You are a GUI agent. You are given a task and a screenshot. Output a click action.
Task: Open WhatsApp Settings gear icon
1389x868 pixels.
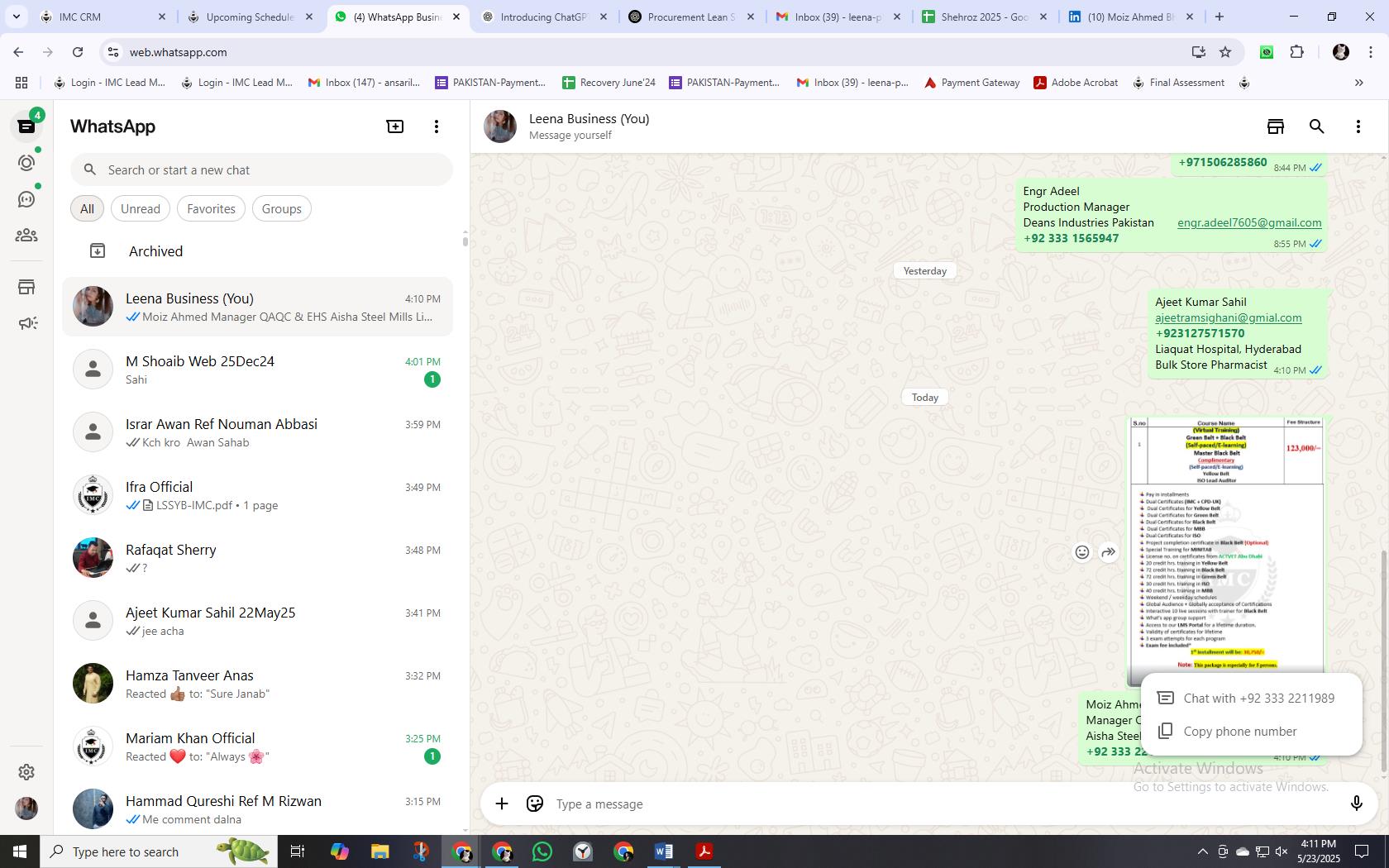[26, 771]
